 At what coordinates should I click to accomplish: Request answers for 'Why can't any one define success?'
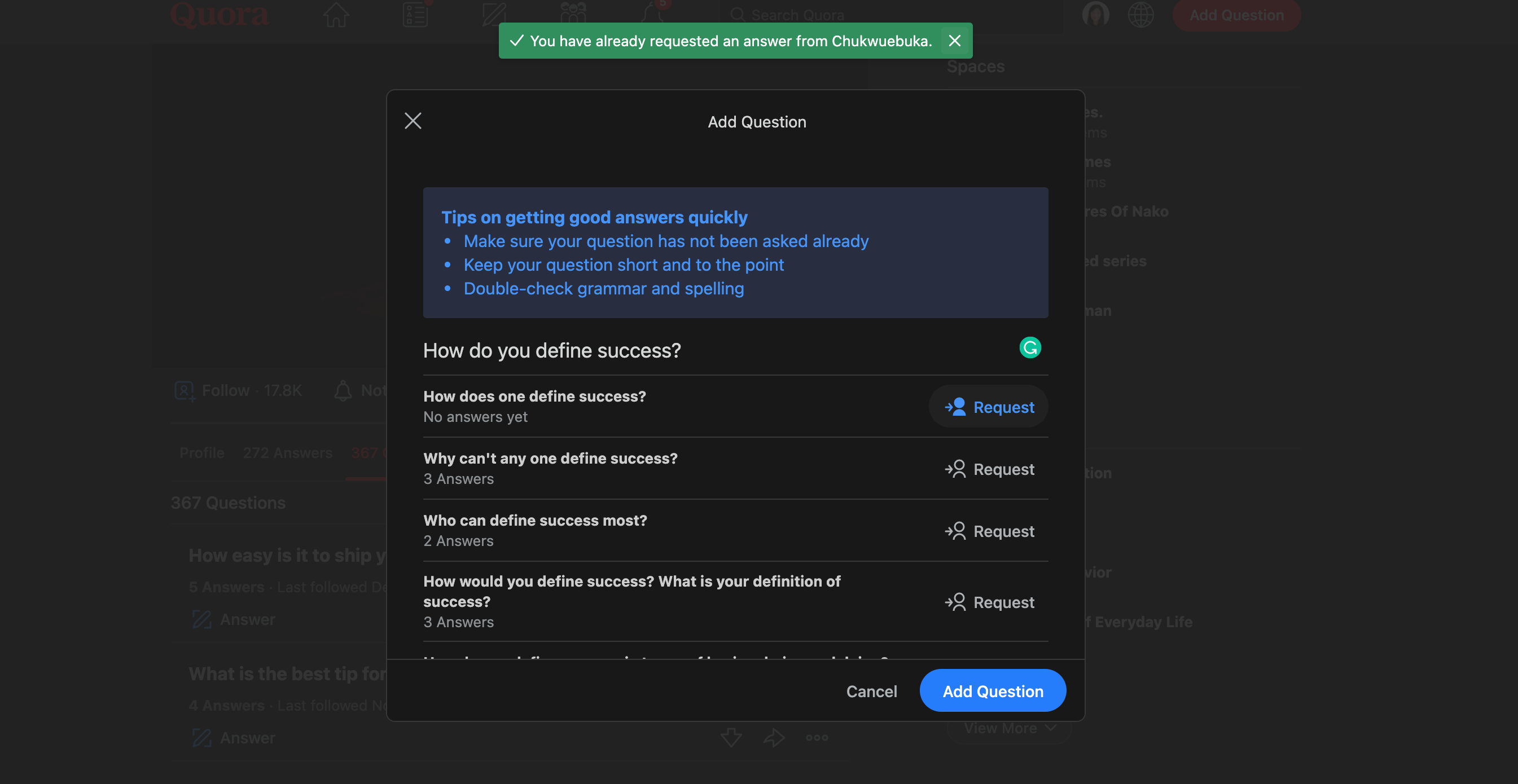tap(988, 469)
